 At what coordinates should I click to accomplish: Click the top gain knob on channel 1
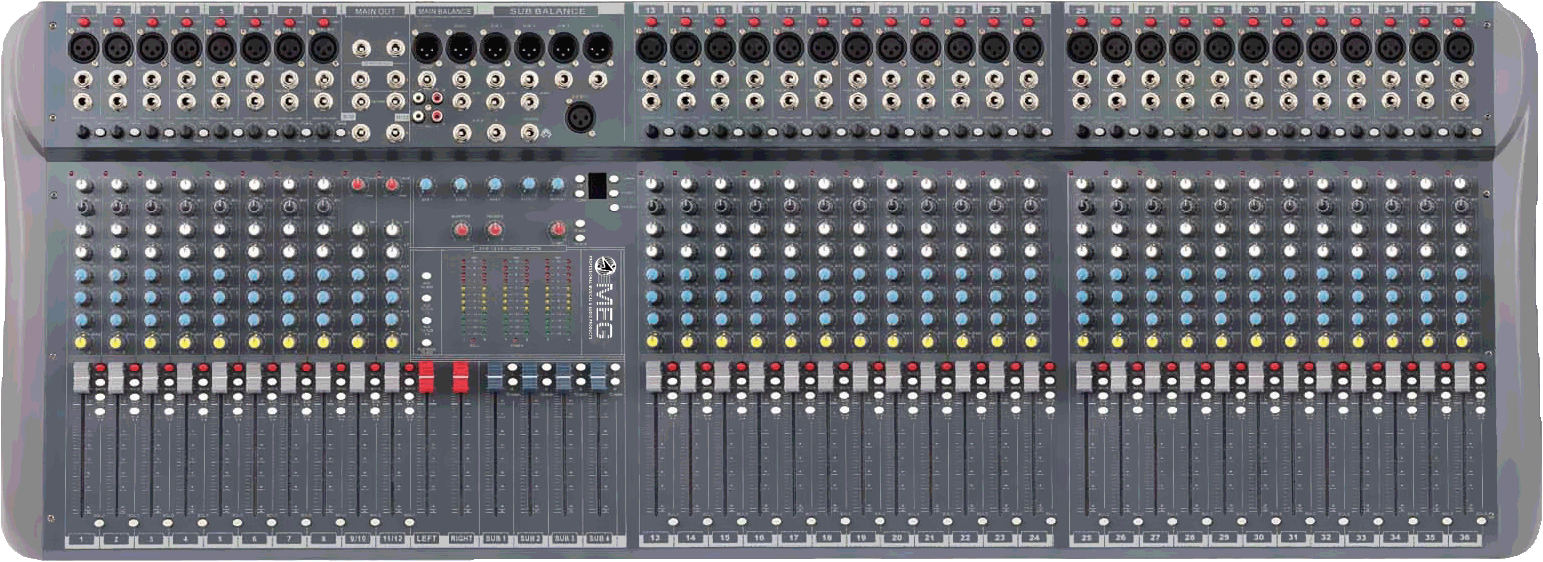tap(83, 186)
